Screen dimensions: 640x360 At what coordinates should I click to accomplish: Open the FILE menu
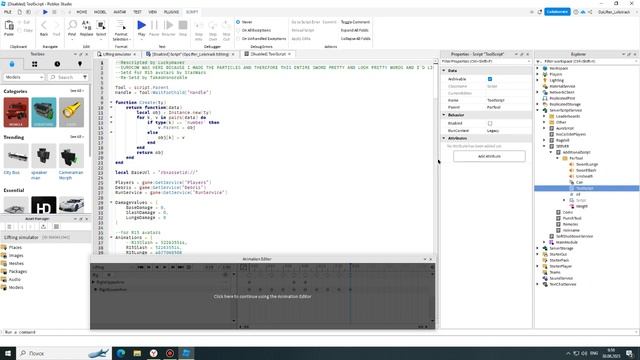(8, 12)
